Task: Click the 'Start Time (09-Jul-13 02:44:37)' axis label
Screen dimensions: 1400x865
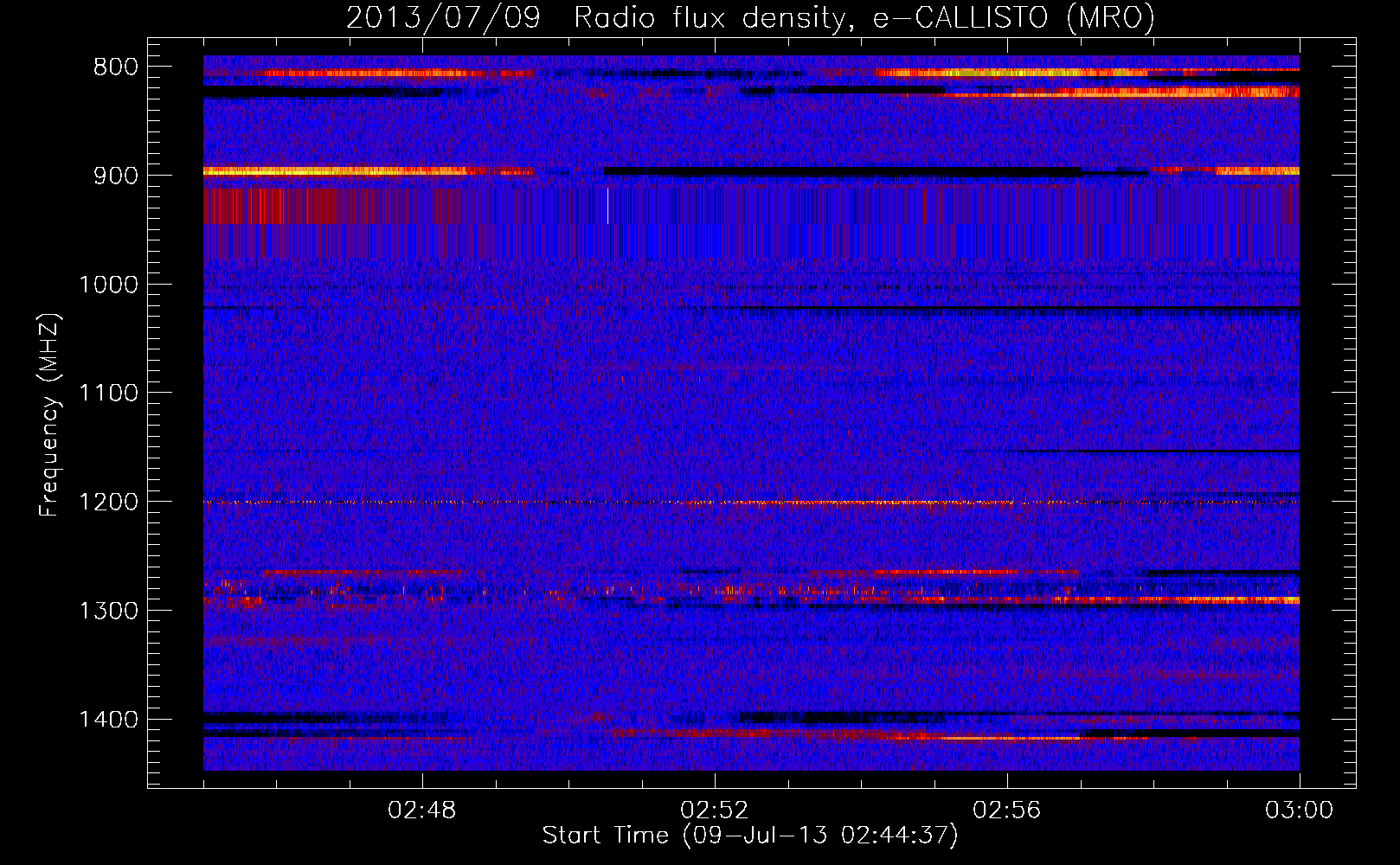Action: 750,836
